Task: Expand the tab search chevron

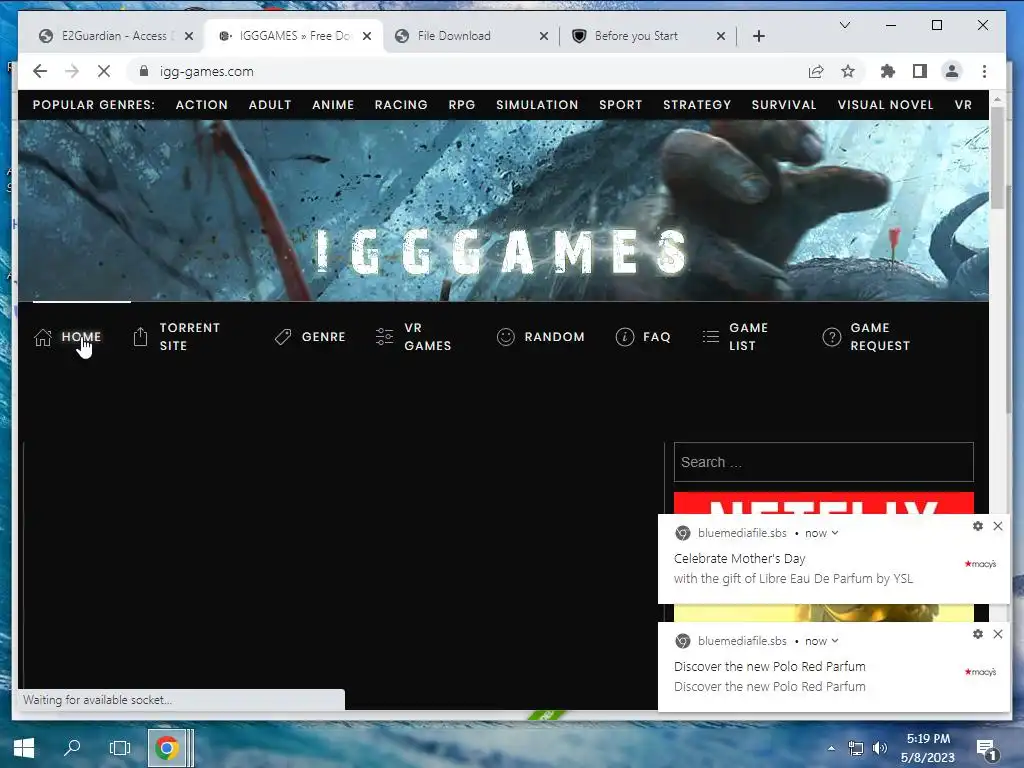Action: [844, 25]
